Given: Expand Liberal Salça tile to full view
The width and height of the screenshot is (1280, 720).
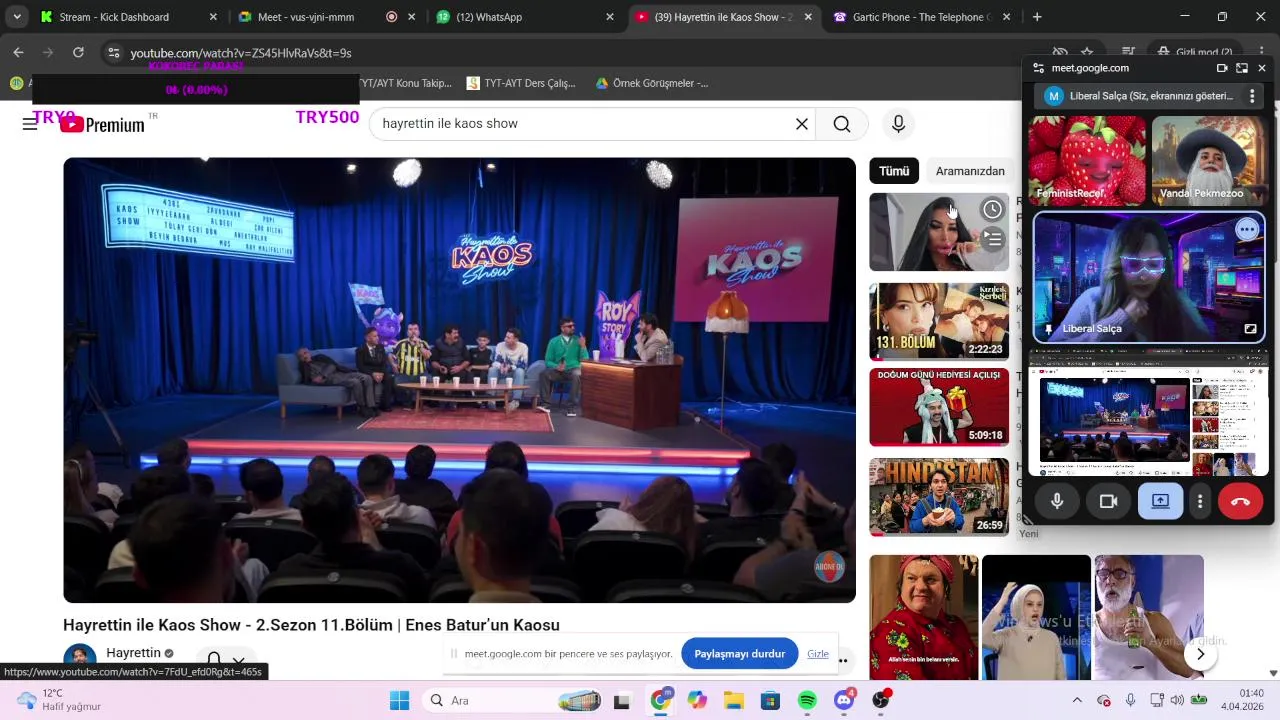Looking at the screenshot, I should [1250, 328].
